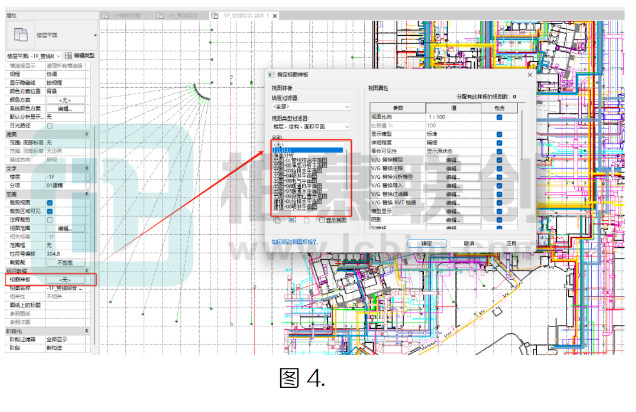The width and height of the screenshot is (636, 412).
Task: Click the value column header
Action: (x=453, y=108)
